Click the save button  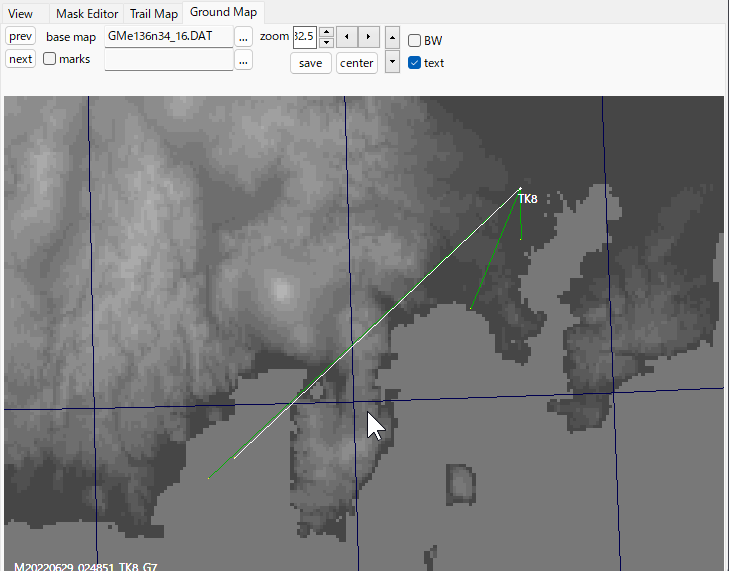pos(310,63)
